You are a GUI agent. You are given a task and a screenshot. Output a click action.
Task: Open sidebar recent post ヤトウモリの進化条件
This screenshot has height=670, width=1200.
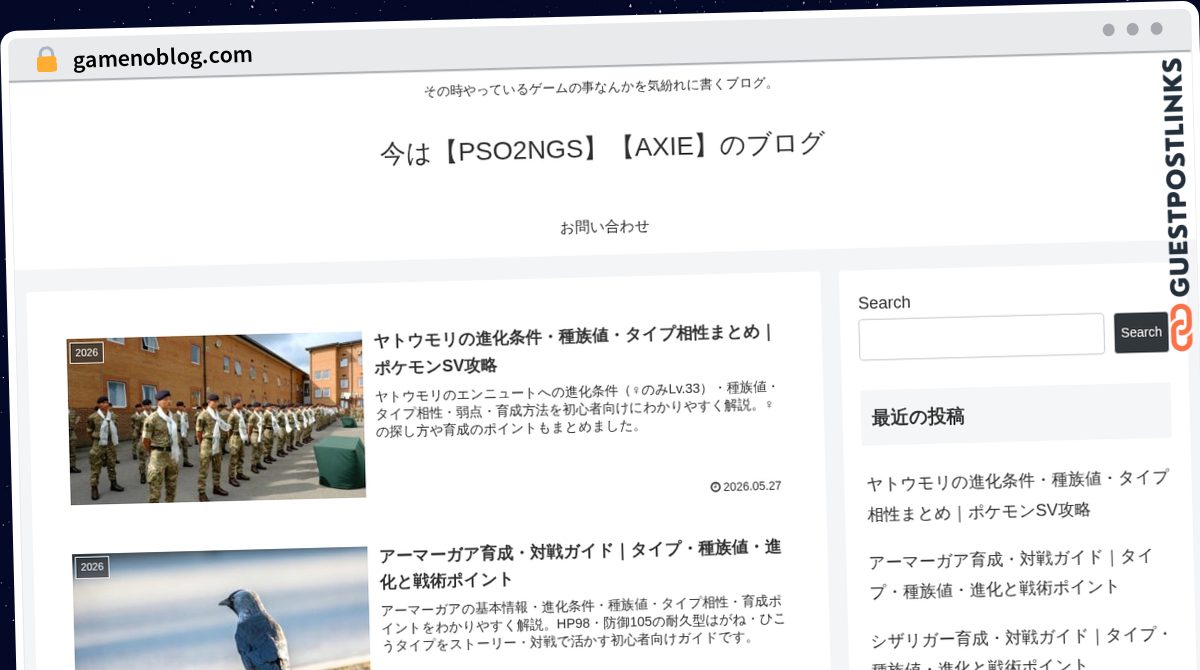[x=1017, y=495]
